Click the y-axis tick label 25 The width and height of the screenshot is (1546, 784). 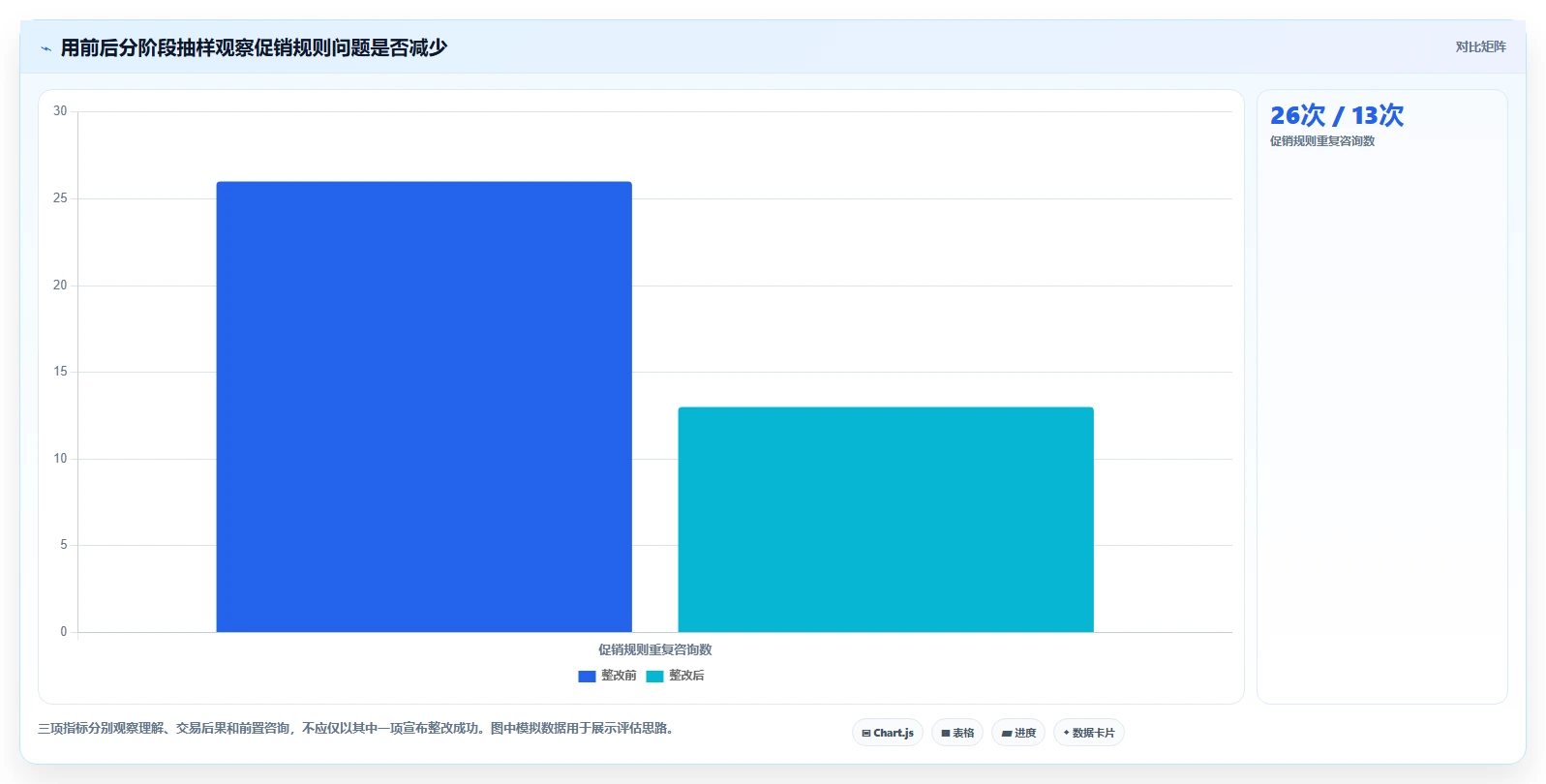(60, 198)
